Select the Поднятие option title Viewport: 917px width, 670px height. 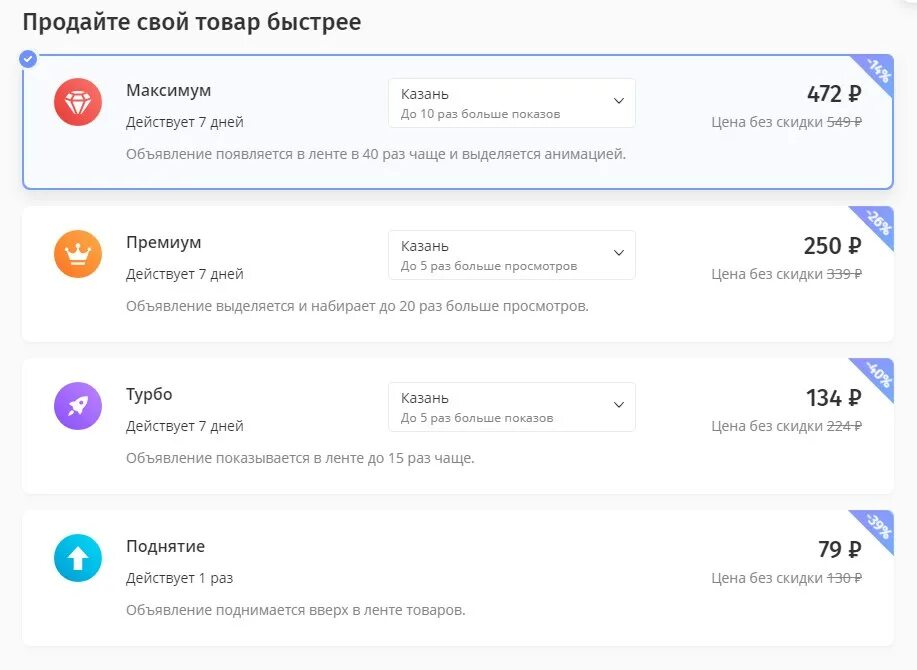click(x=165, y=546)
